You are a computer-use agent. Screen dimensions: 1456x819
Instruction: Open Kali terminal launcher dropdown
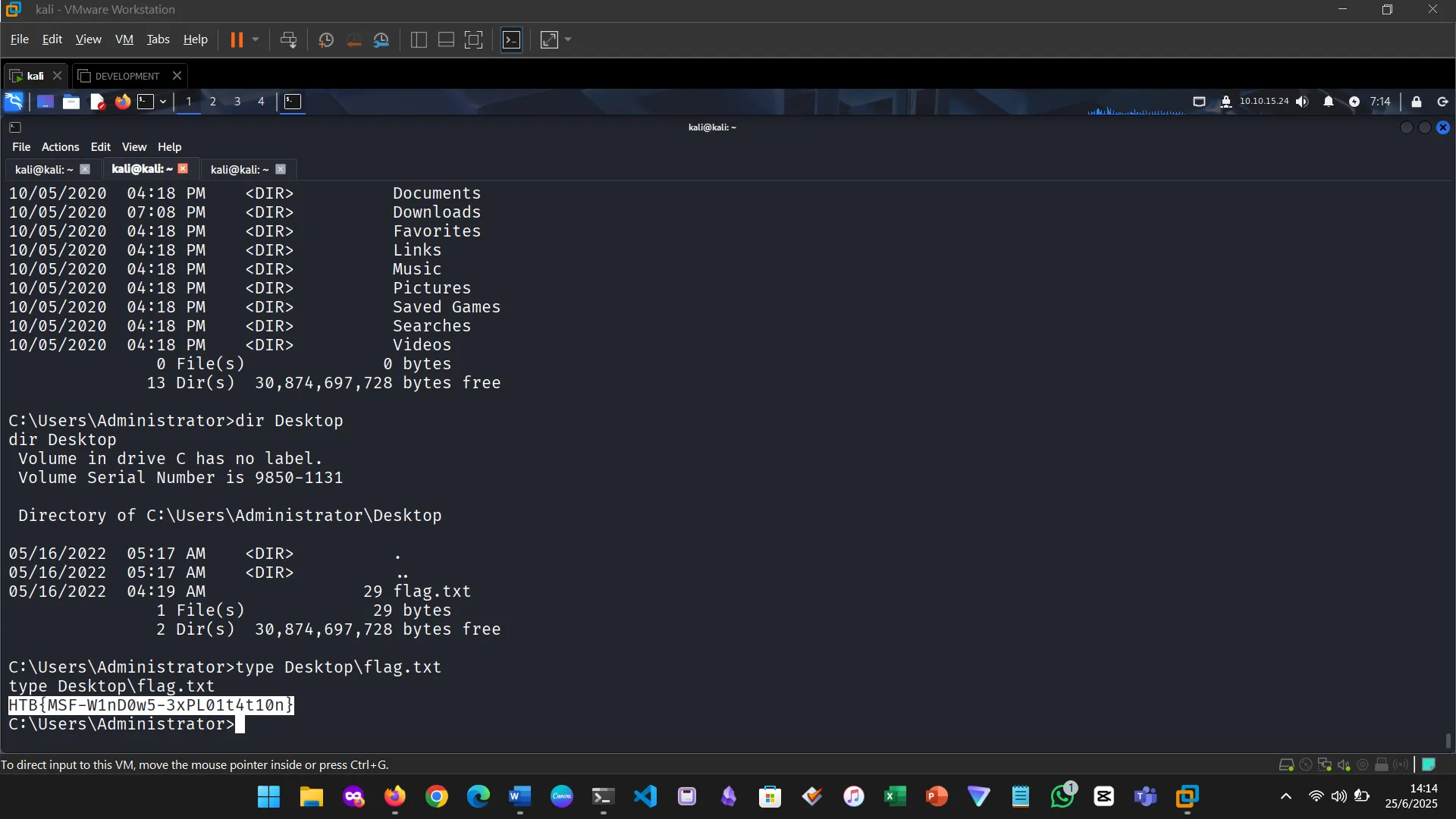click(x=163, y=102)
